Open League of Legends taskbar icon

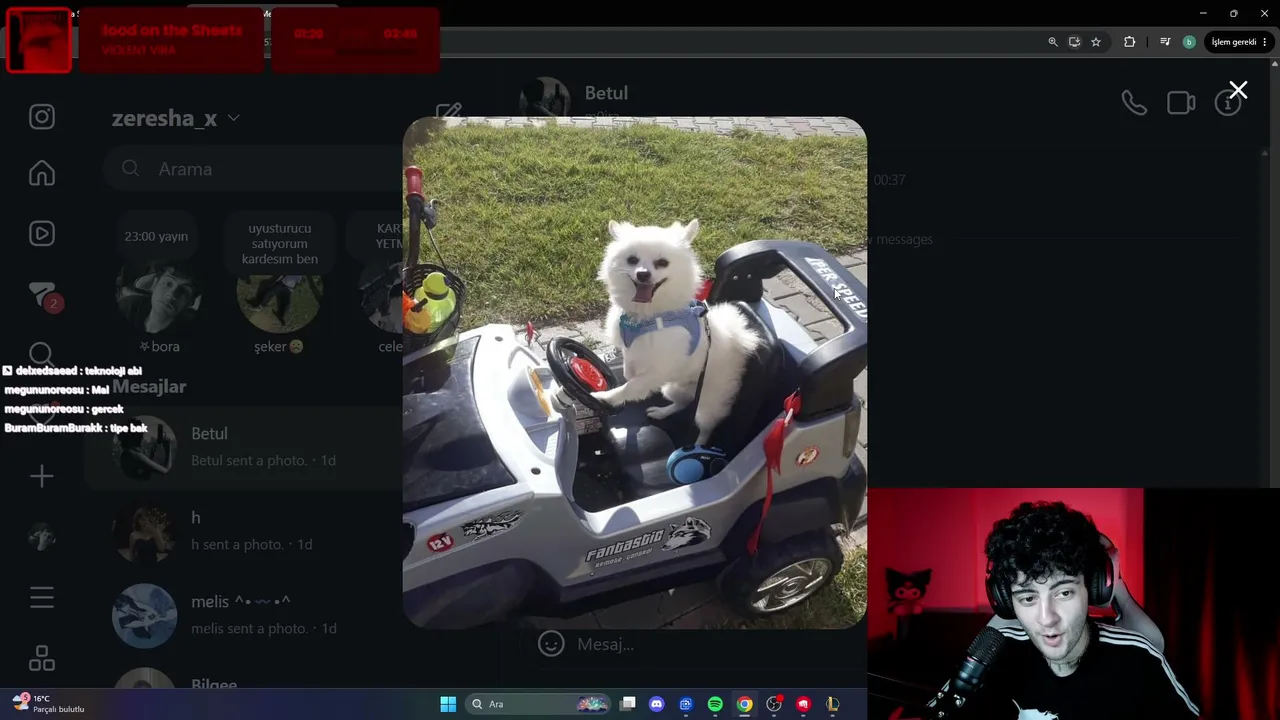pyautogui.click(x=832, y=704)
